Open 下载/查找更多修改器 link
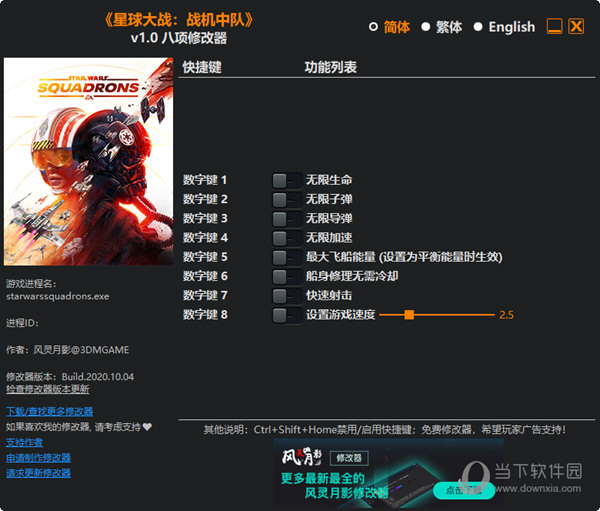Viewport: 600px width, 511px height. (x=49, y=411)
